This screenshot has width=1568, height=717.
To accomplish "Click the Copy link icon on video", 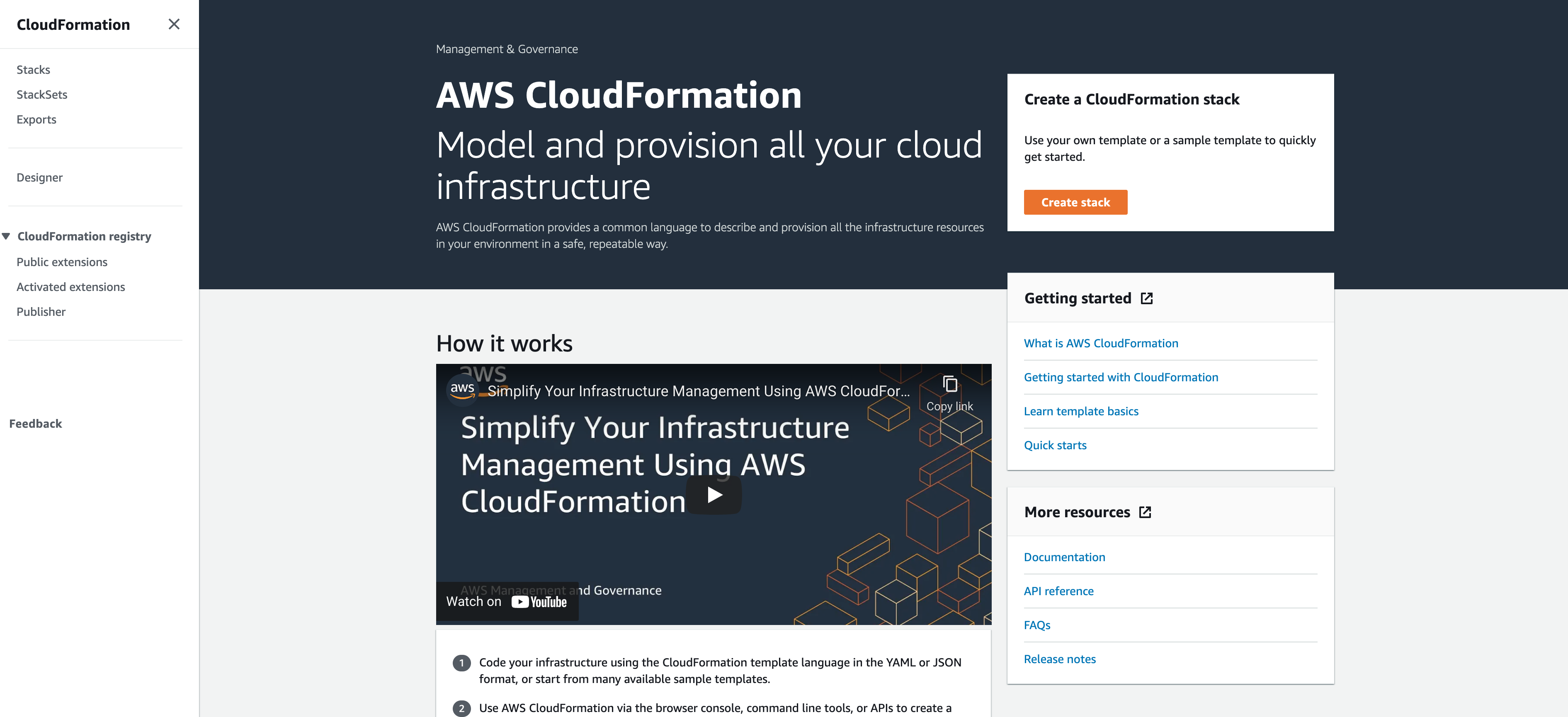I will pos(949,384).
